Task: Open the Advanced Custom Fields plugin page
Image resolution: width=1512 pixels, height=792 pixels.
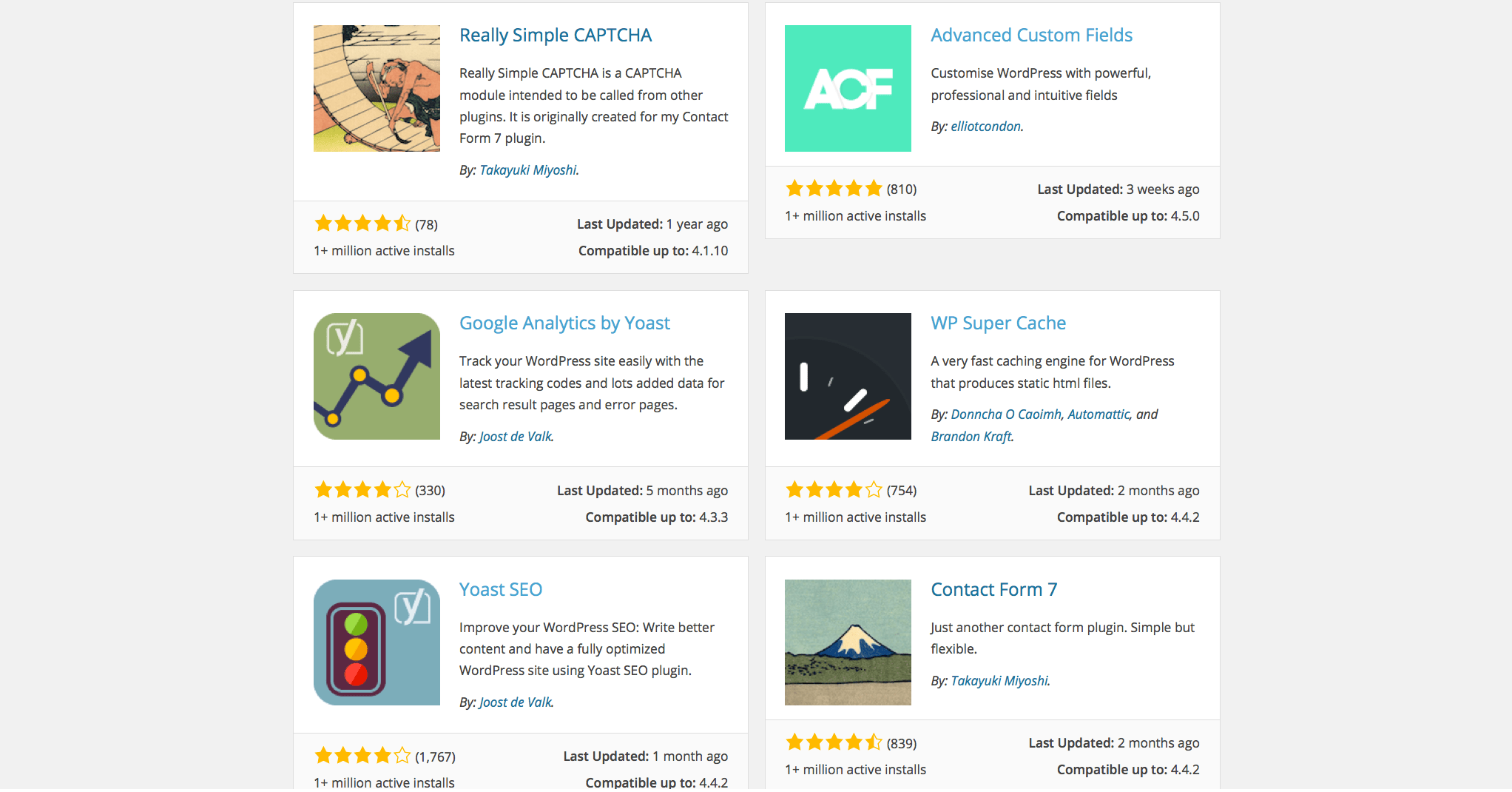Action: (1031, 36)
